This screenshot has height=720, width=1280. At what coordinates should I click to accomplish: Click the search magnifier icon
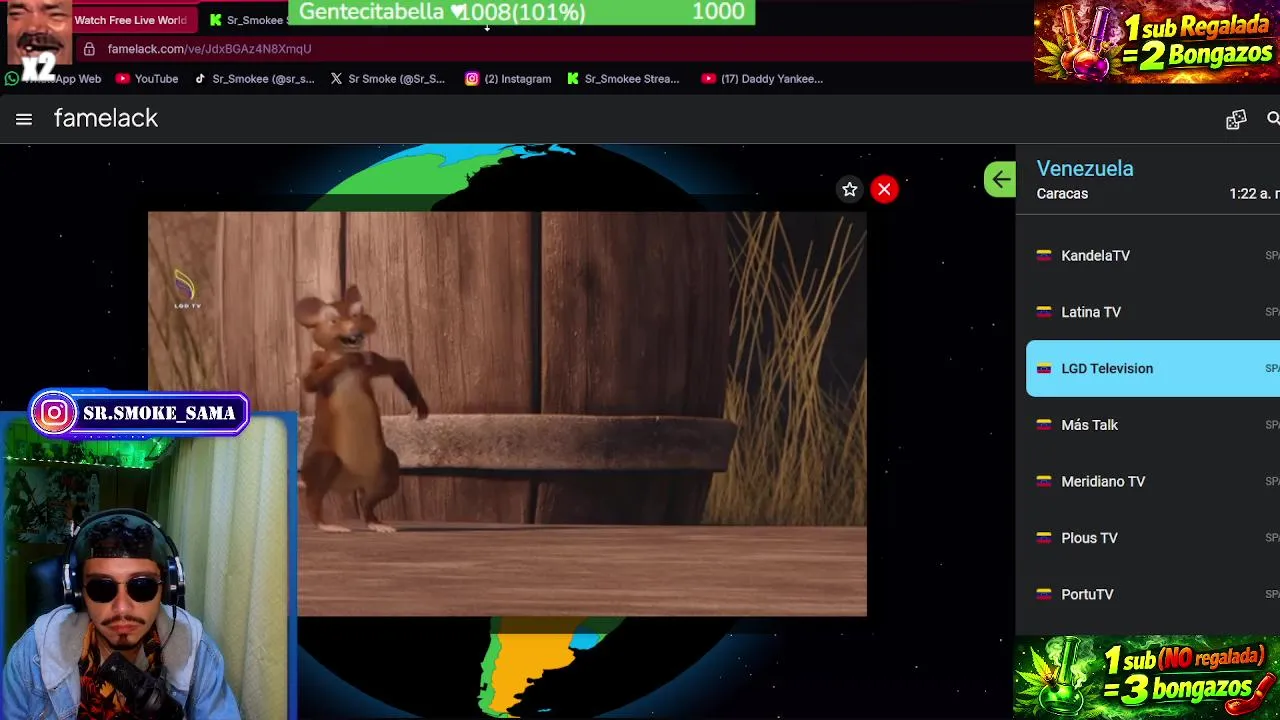click(1272, 119)
